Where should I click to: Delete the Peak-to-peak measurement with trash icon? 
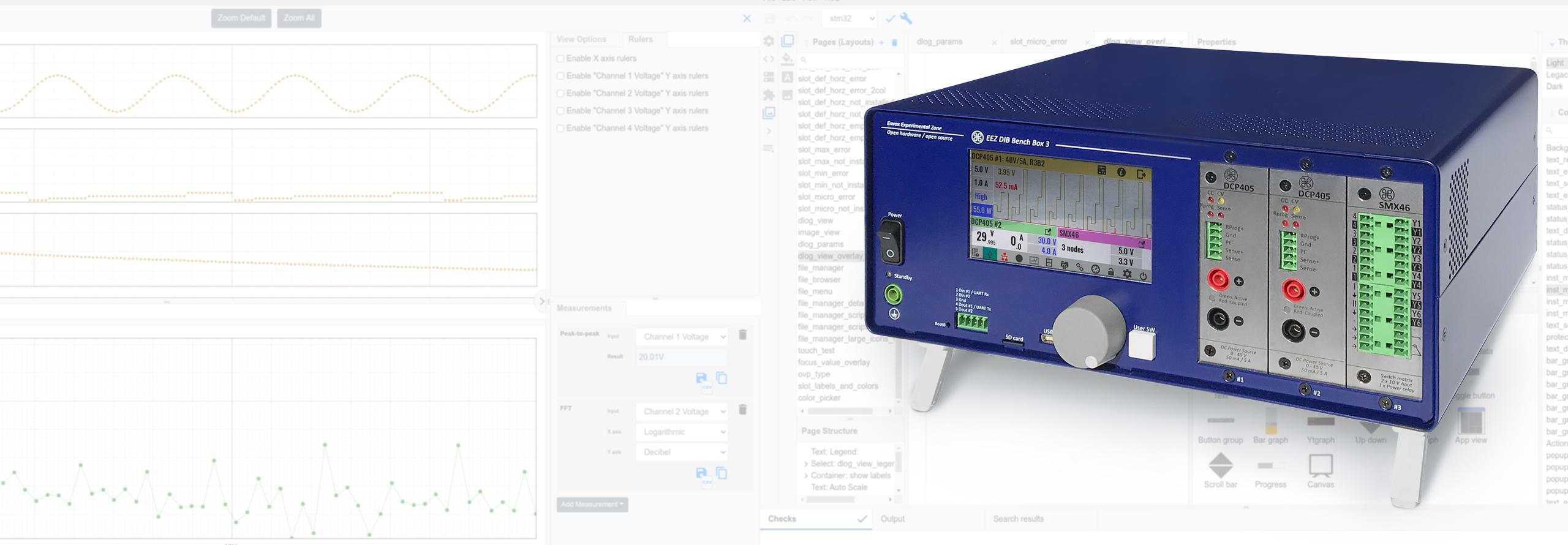[x=742, y=335]
